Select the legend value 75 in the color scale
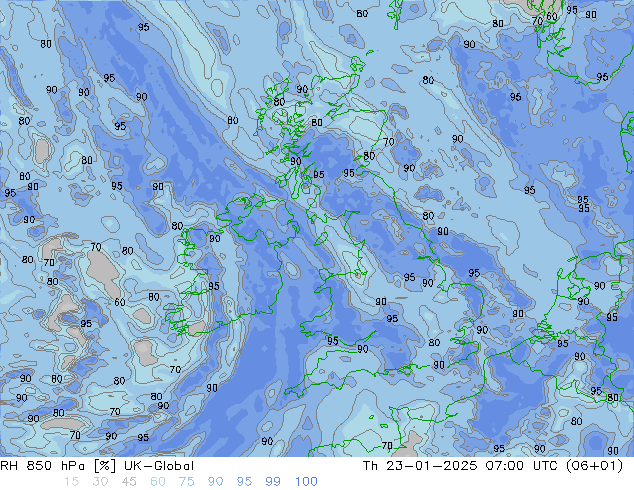The height and width of the screenshot is (490, 634). [x=186, y=482]
